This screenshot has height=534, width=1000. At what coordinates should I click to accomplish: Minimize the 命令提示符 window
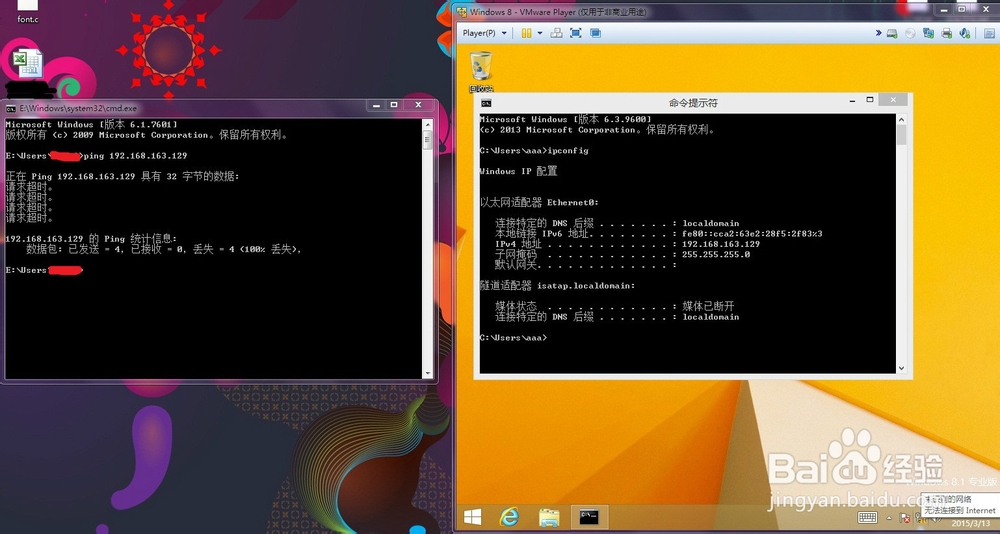click(852, 100)
